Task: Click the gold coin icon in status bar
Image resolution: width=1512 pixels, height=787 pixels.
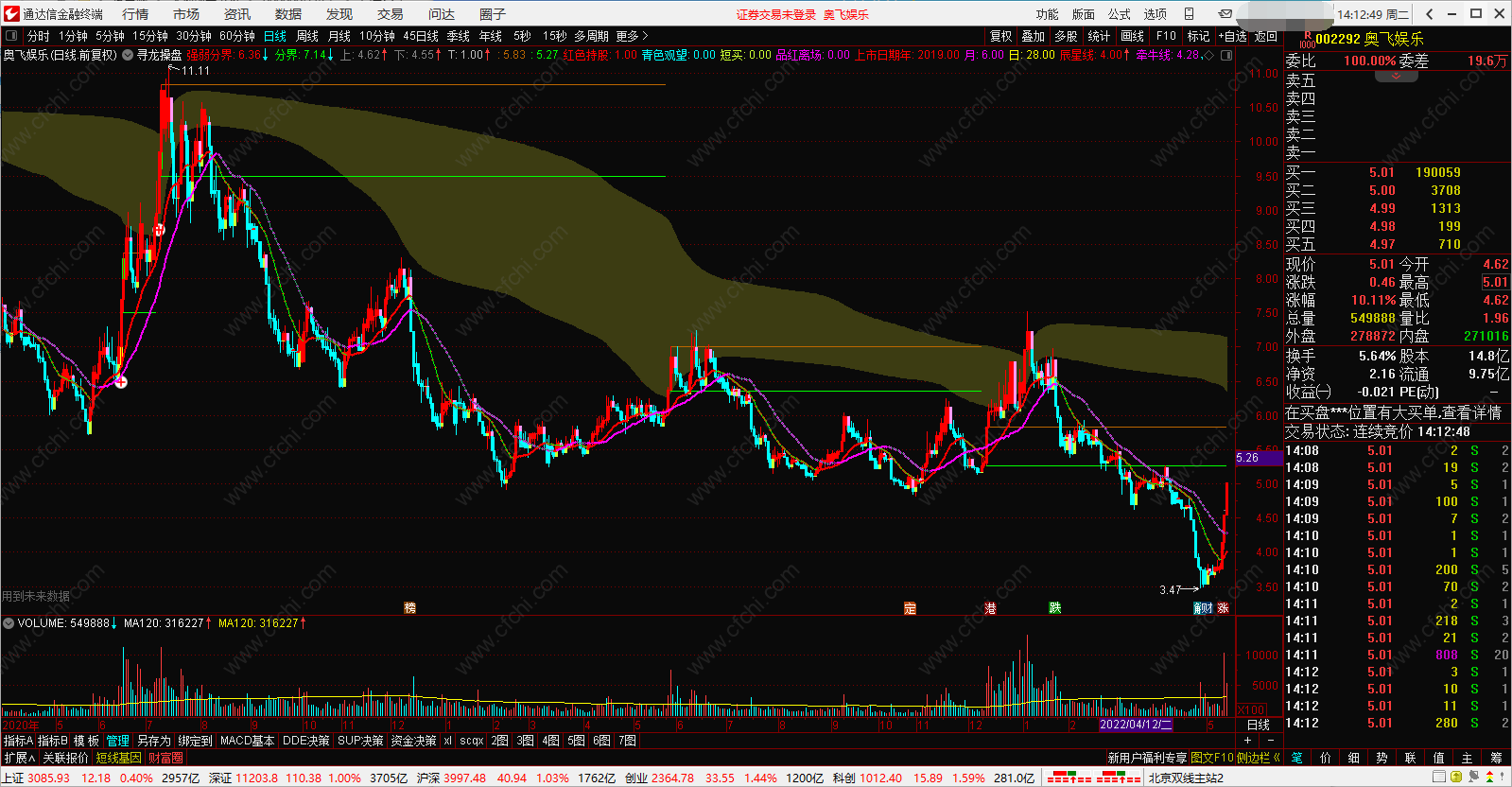Action: pos(1455,778)
